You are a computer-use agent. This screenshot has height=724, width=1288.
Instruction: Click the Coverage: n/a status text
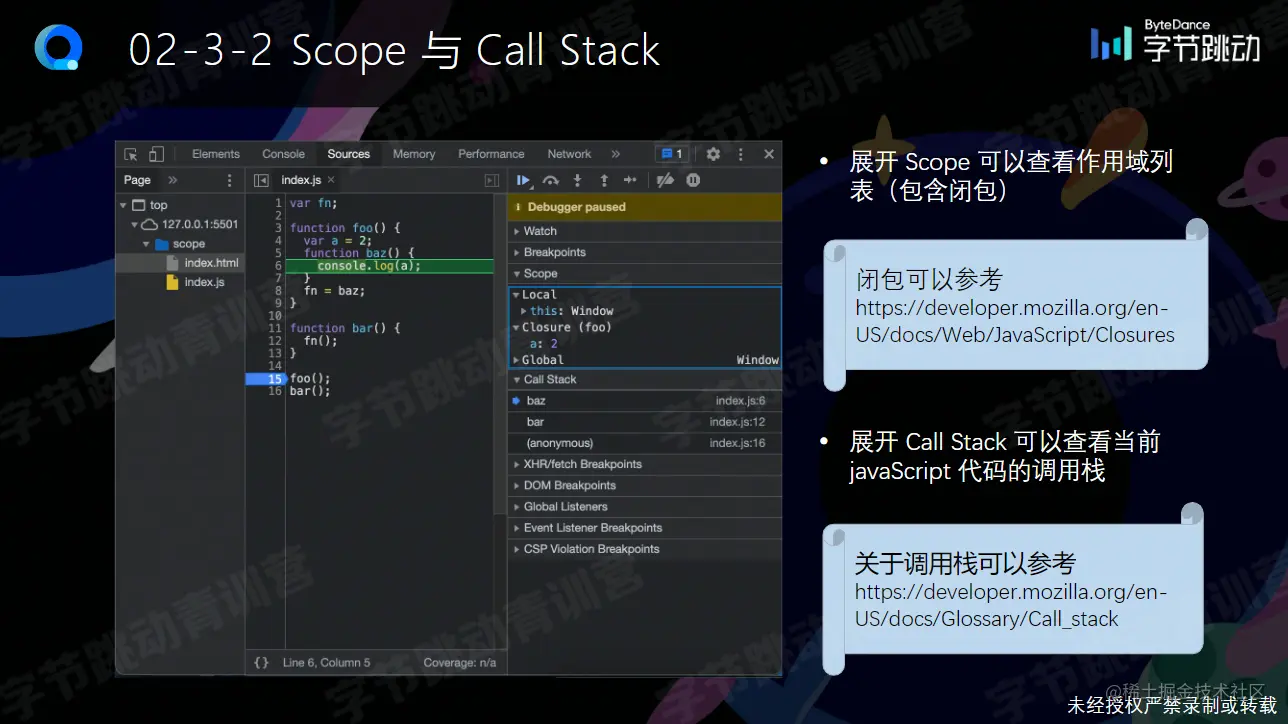click(460, 662)
